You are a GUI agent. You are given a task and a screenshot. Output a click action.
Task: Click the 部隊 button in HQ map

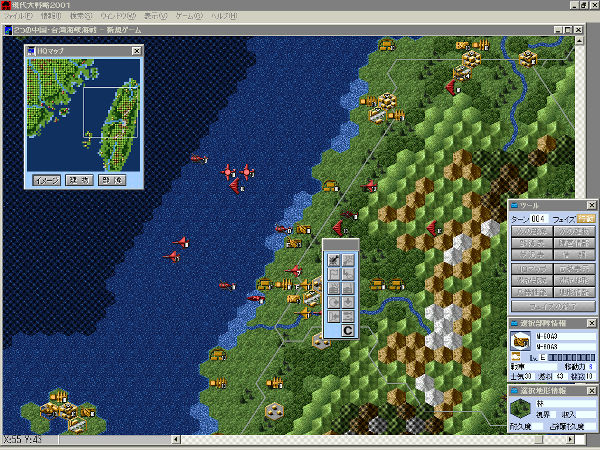(112, 180)
